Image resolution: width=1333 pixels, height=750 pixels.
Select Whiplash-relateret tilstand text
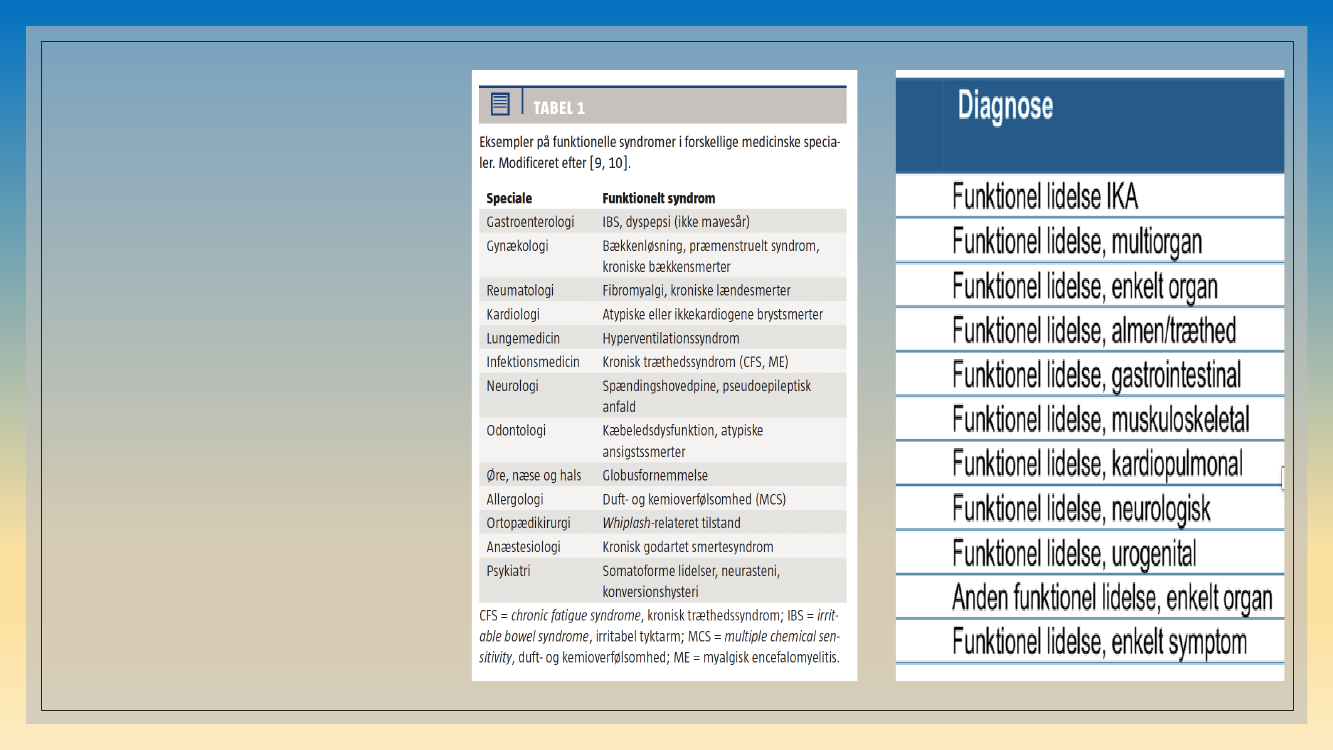pos(672,523)
